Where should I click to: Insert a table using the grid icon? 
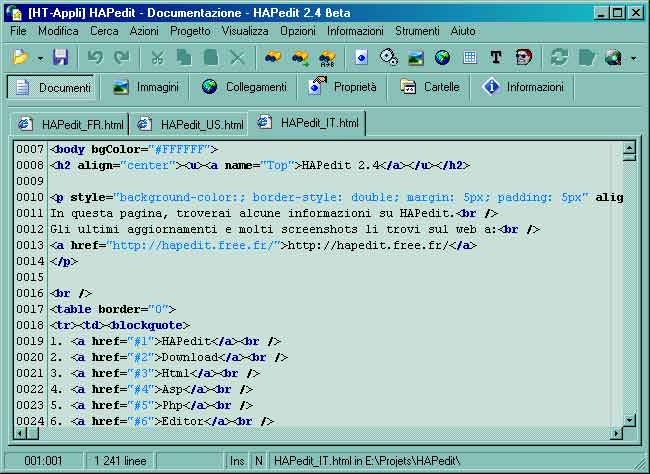(470, 58)
